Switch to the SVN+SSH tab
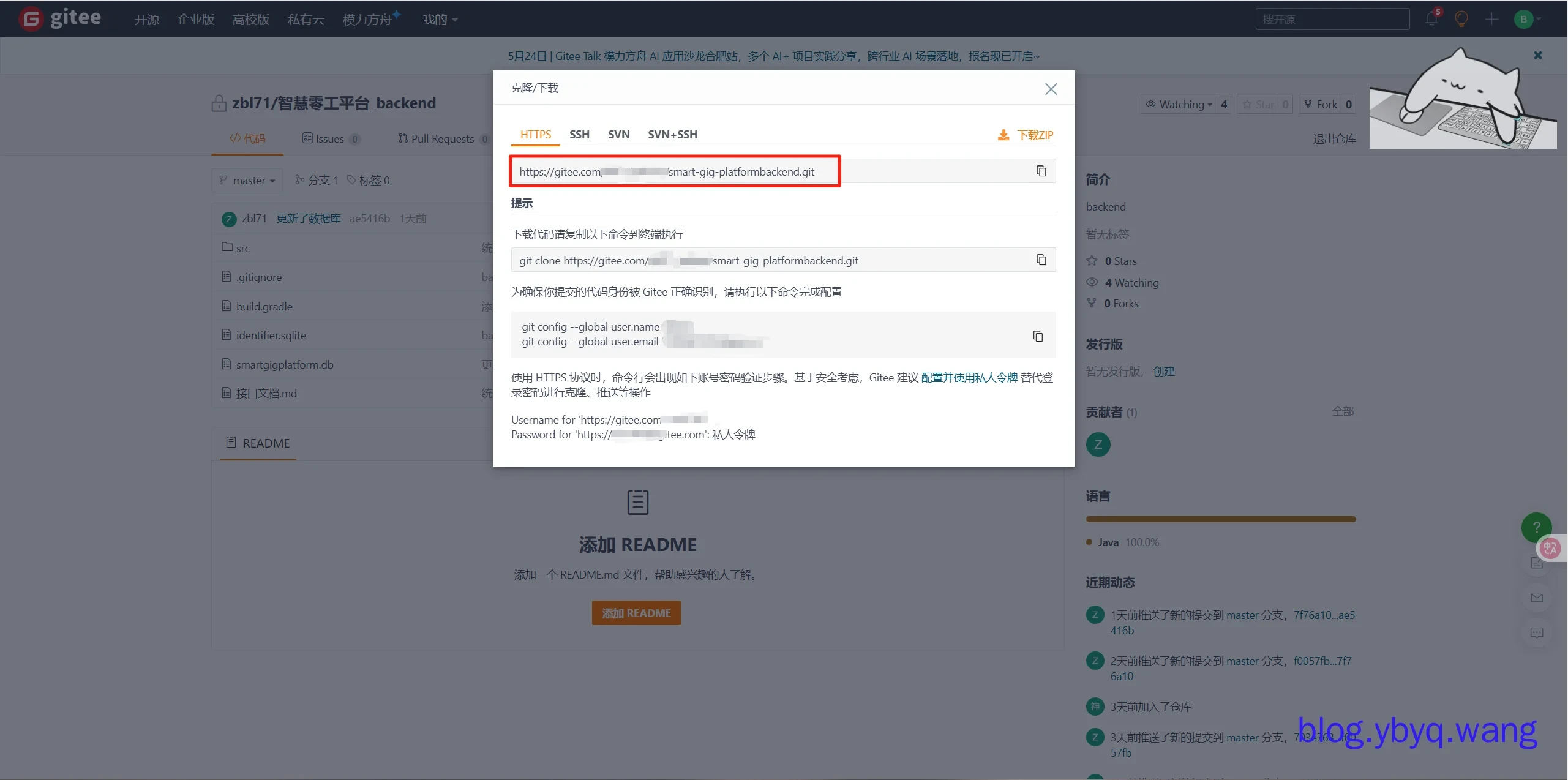This screenshot has height=780, width=1568. [672, 134]
